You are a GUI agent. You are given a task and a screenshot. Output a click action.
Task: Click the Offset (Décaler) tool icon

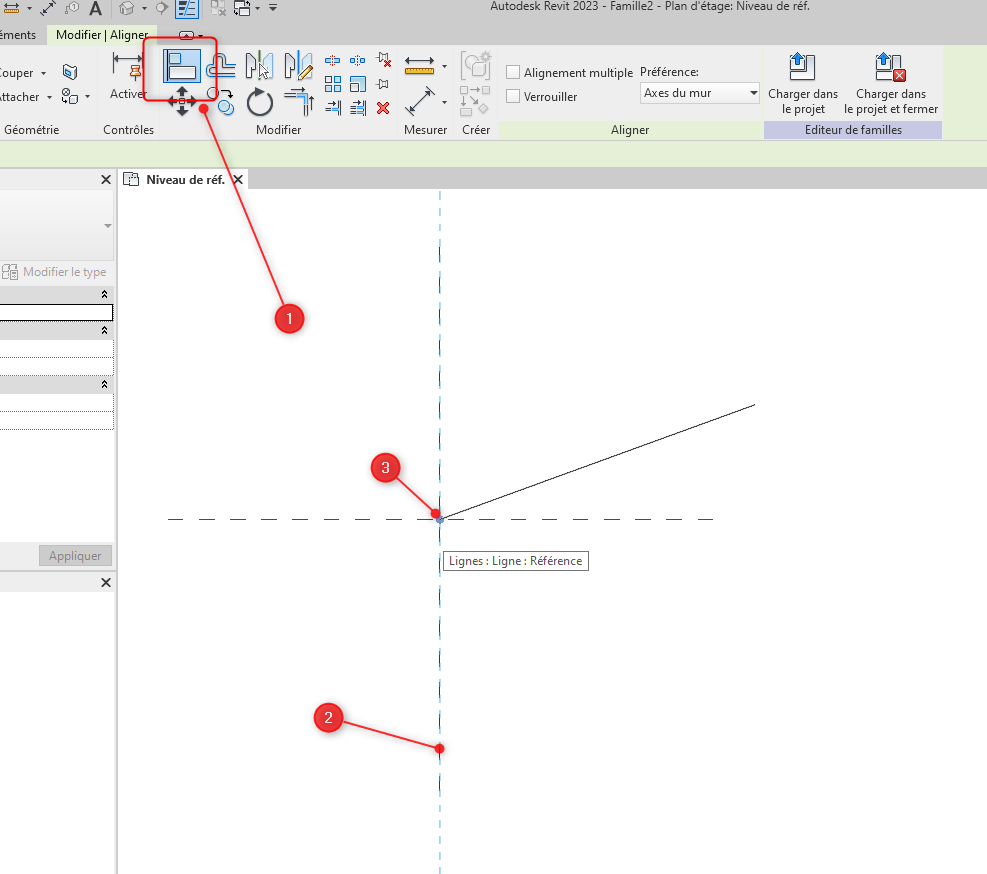pos(220,66)
